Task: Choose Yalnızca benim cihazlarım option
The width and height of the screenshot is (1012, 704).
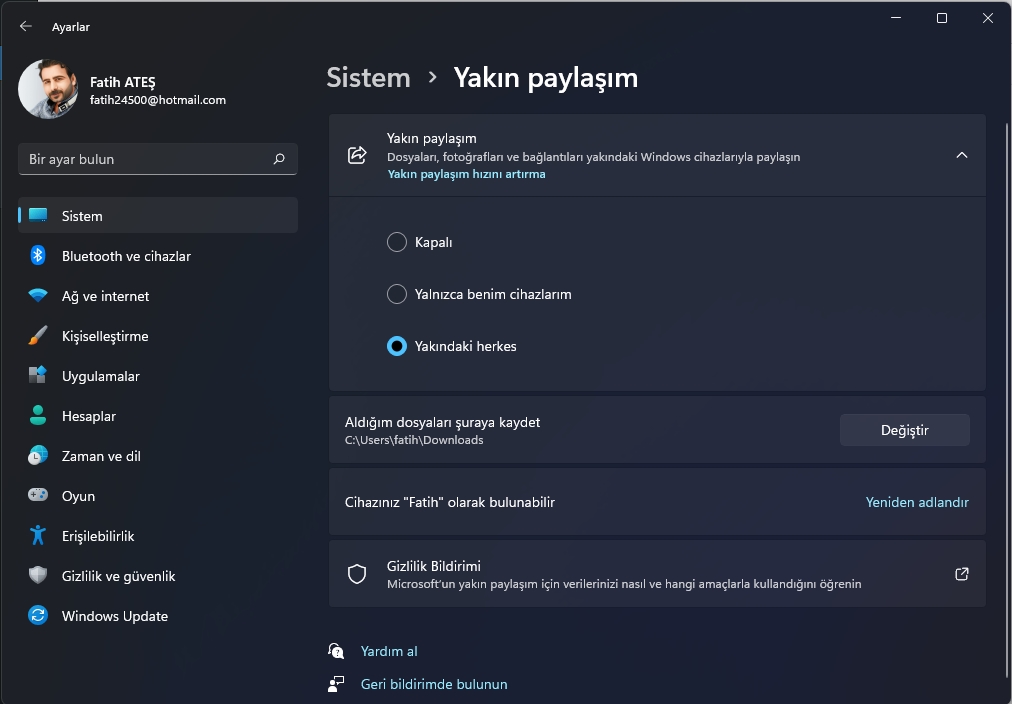Action: pyautogui.click(x=396, y=294)
